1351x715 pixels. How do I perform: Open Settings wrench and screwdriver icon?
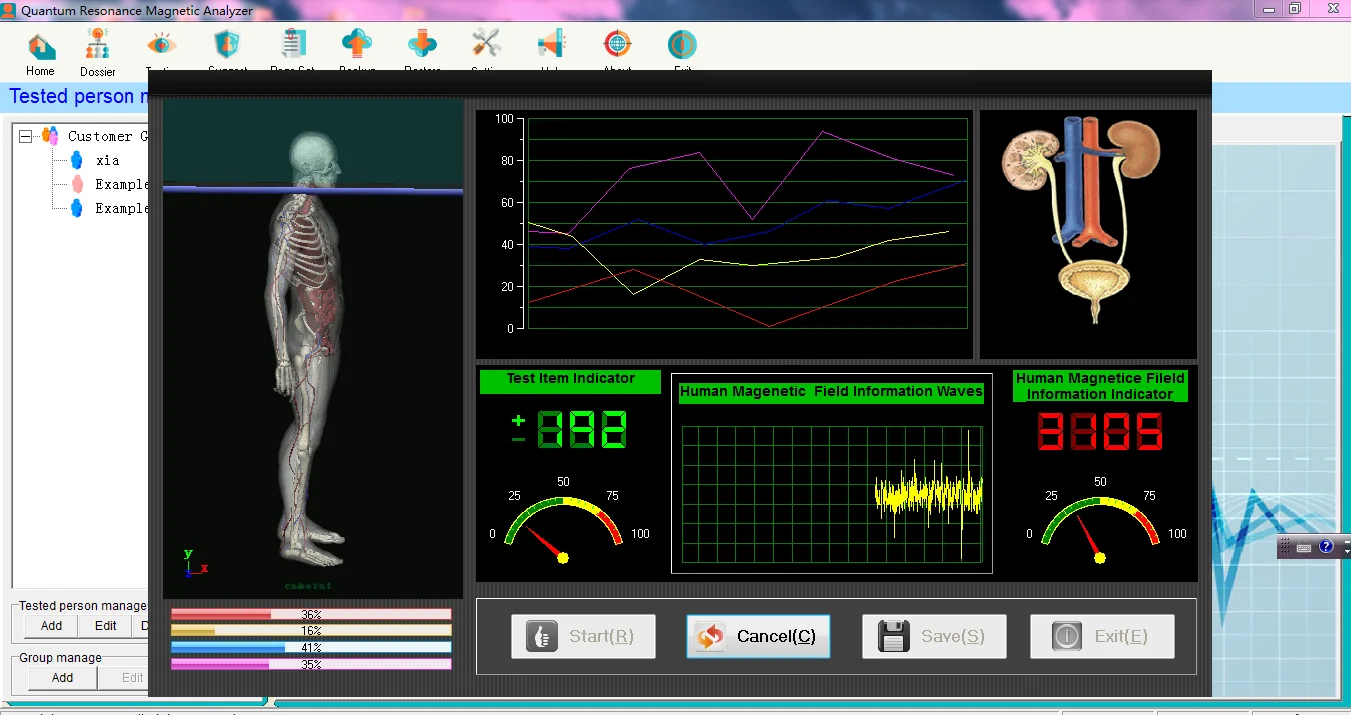tap(487, 46)
